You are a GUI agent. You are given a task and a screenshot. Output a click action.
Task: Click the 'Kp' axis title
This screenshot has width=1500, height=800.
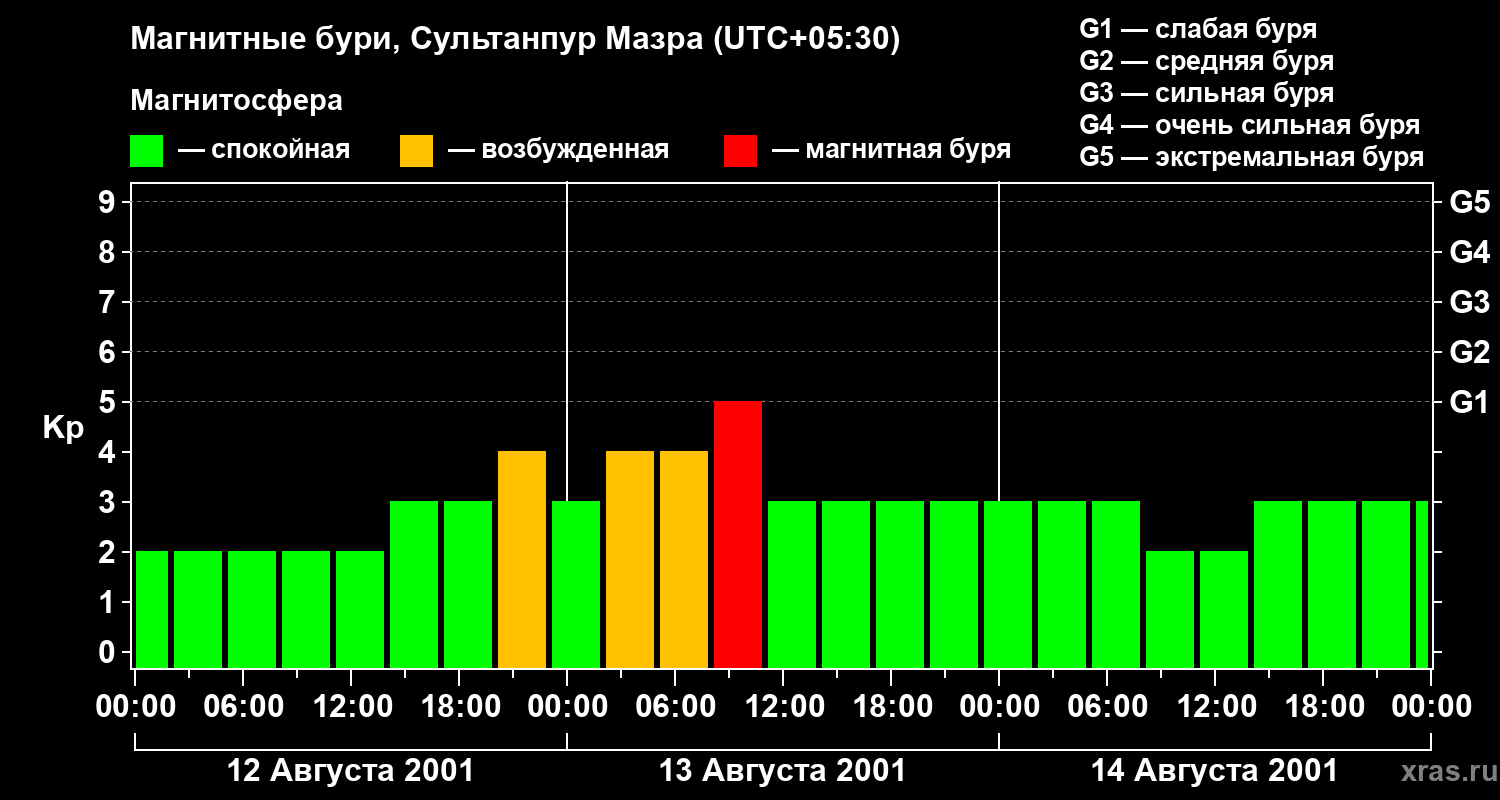[64, 428]
